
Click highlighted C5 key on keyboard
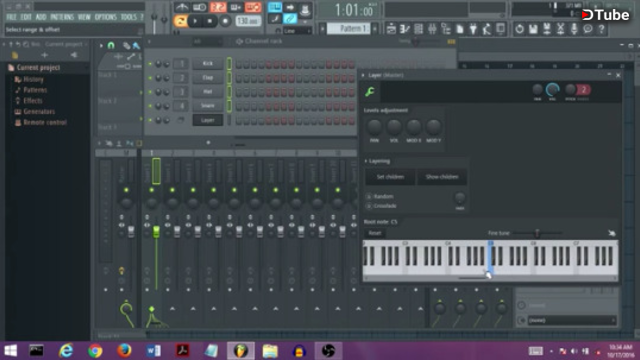point(490,258)
